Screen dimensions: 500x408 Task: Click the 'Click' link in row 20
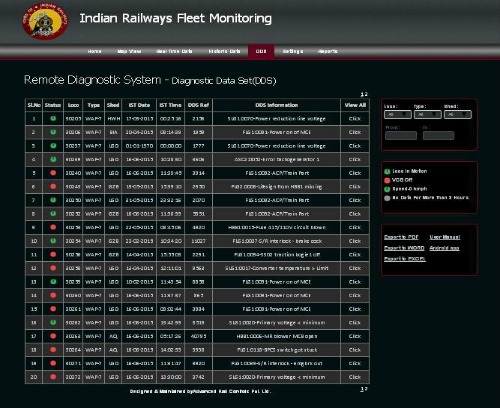[x=355, y=377]
